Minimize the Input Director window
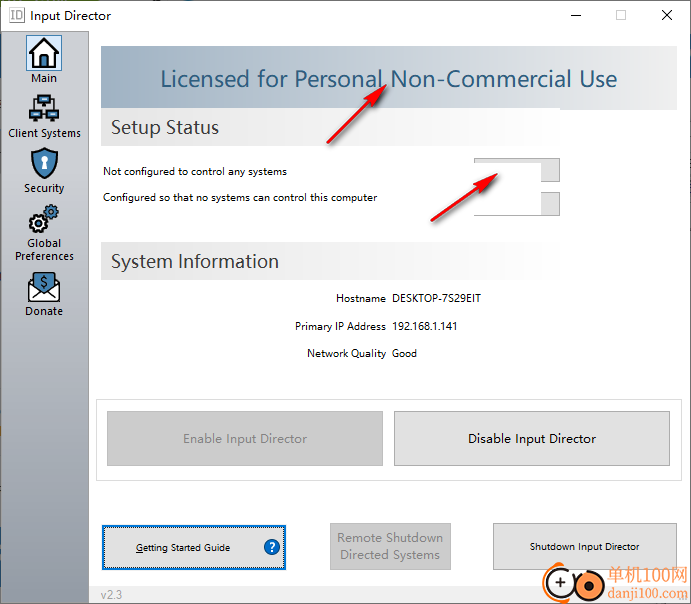Viewport: 691px width, 604px height. tap(576, 15)
